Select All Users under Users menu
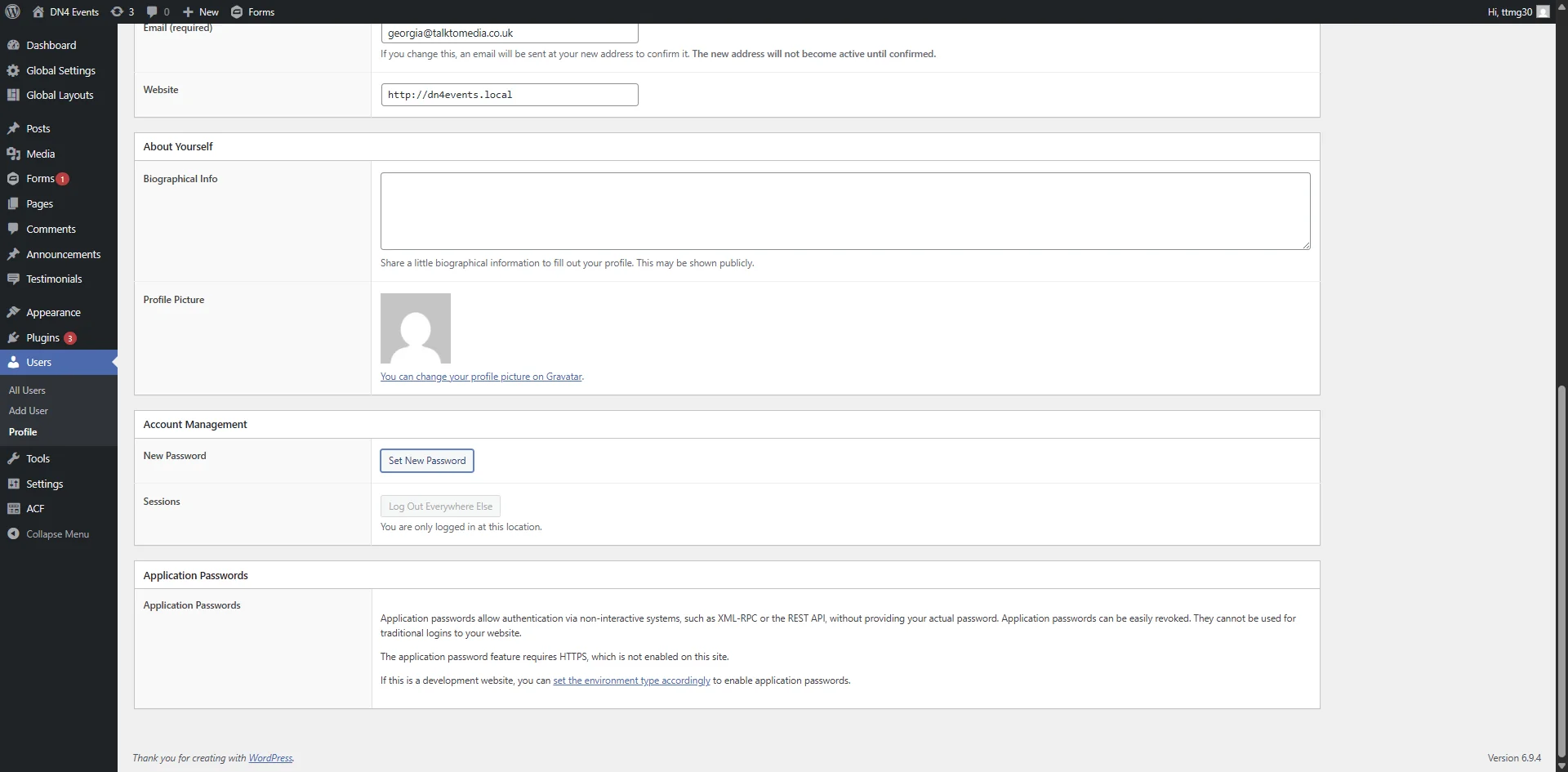 pos(27,390)
